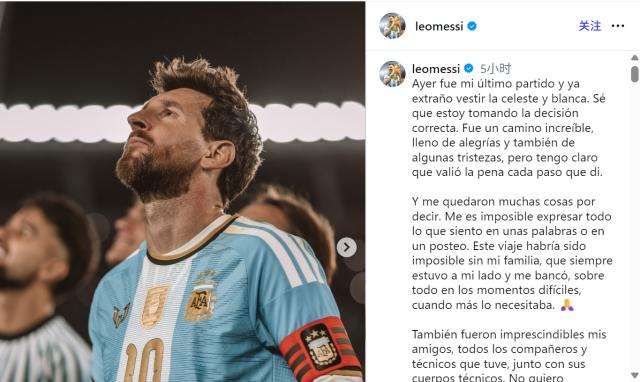Open the leomessi username above the caption
The height and width of the screenshot is (382, 640).
[436, 68]
